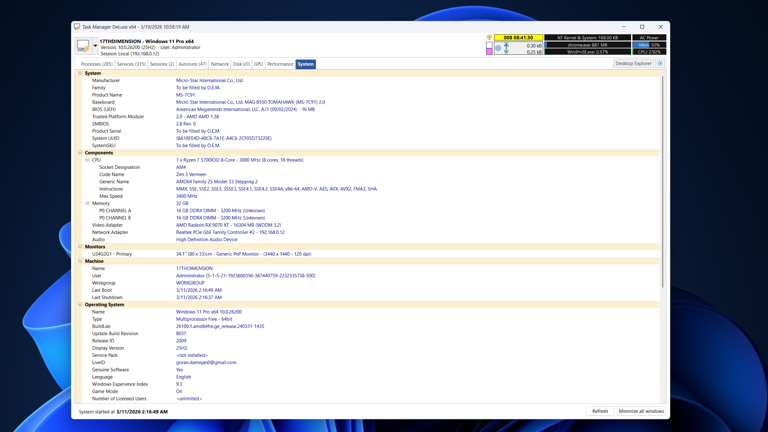
Task: Select the System tab
Action: click(x=306, y=64)
